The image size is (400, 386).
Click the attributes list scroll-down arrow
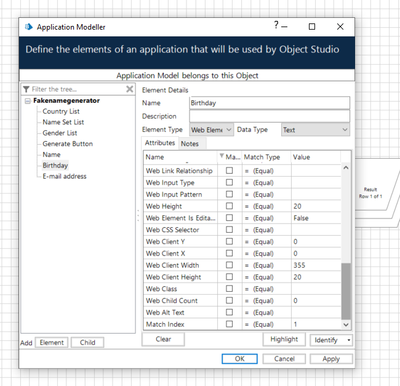(346, 324)
